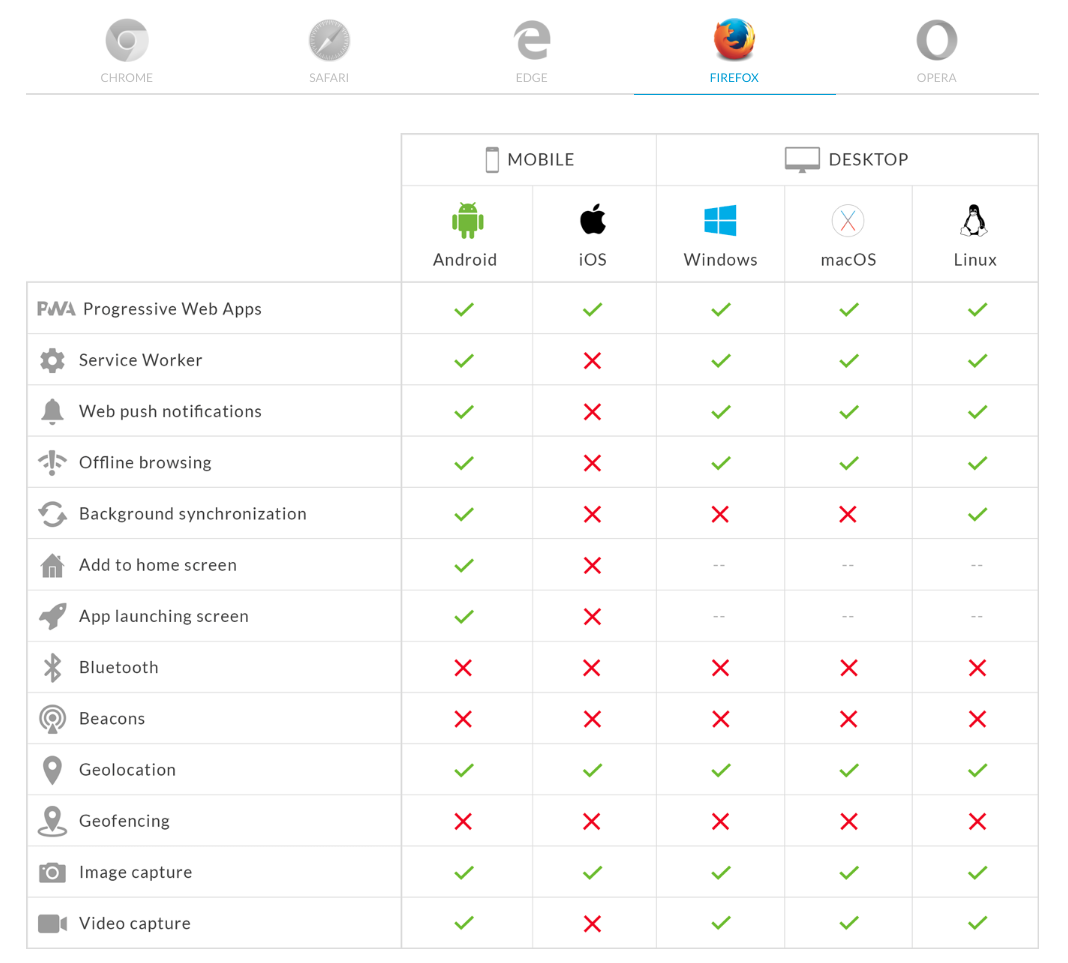The width and height of the screenshot is (1068, 963).
Task: Click the Video capture camcorder icon
Action: [52, 923]
